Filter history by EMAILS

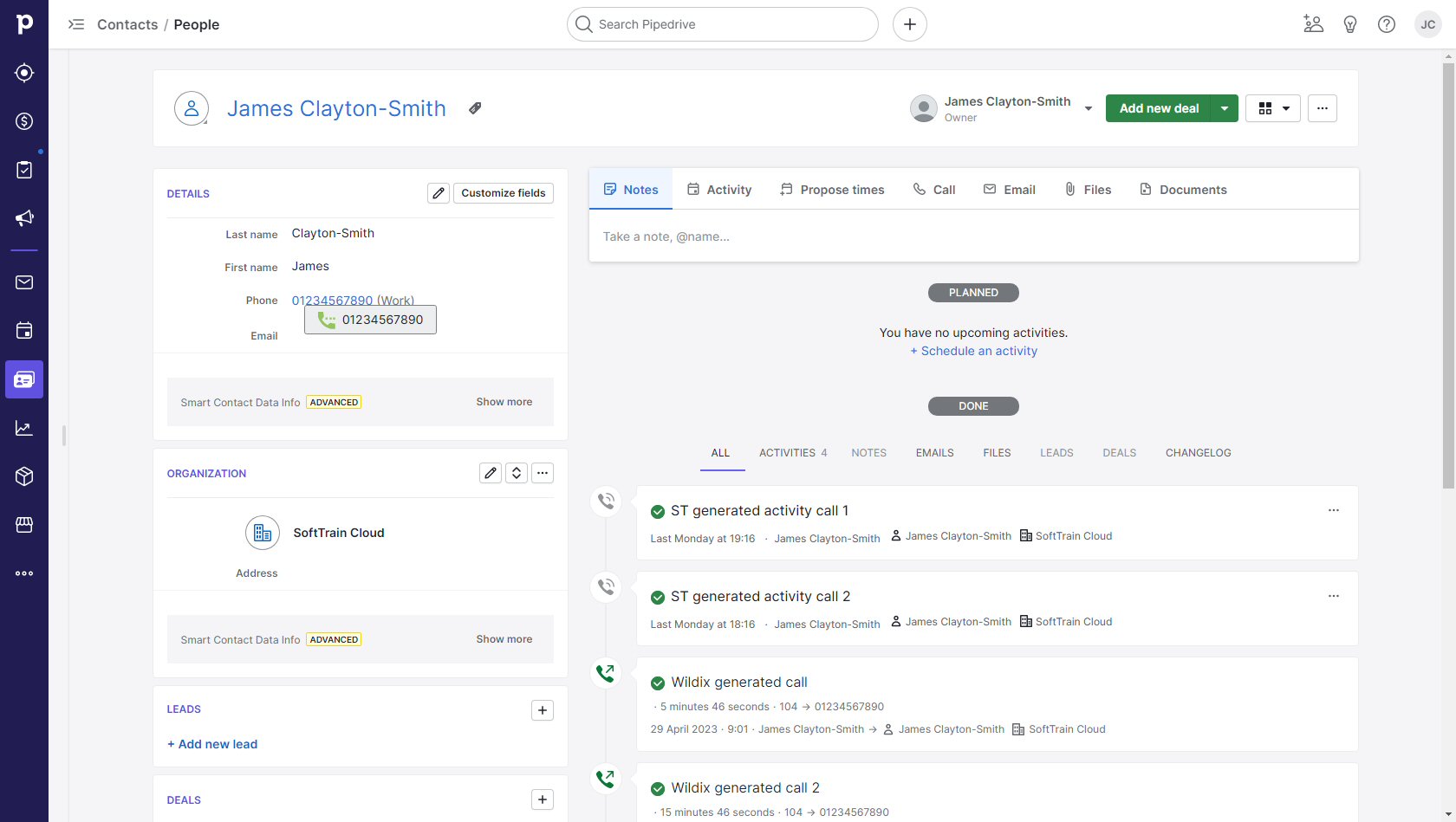pyautogui.click(x=934, y=453)
